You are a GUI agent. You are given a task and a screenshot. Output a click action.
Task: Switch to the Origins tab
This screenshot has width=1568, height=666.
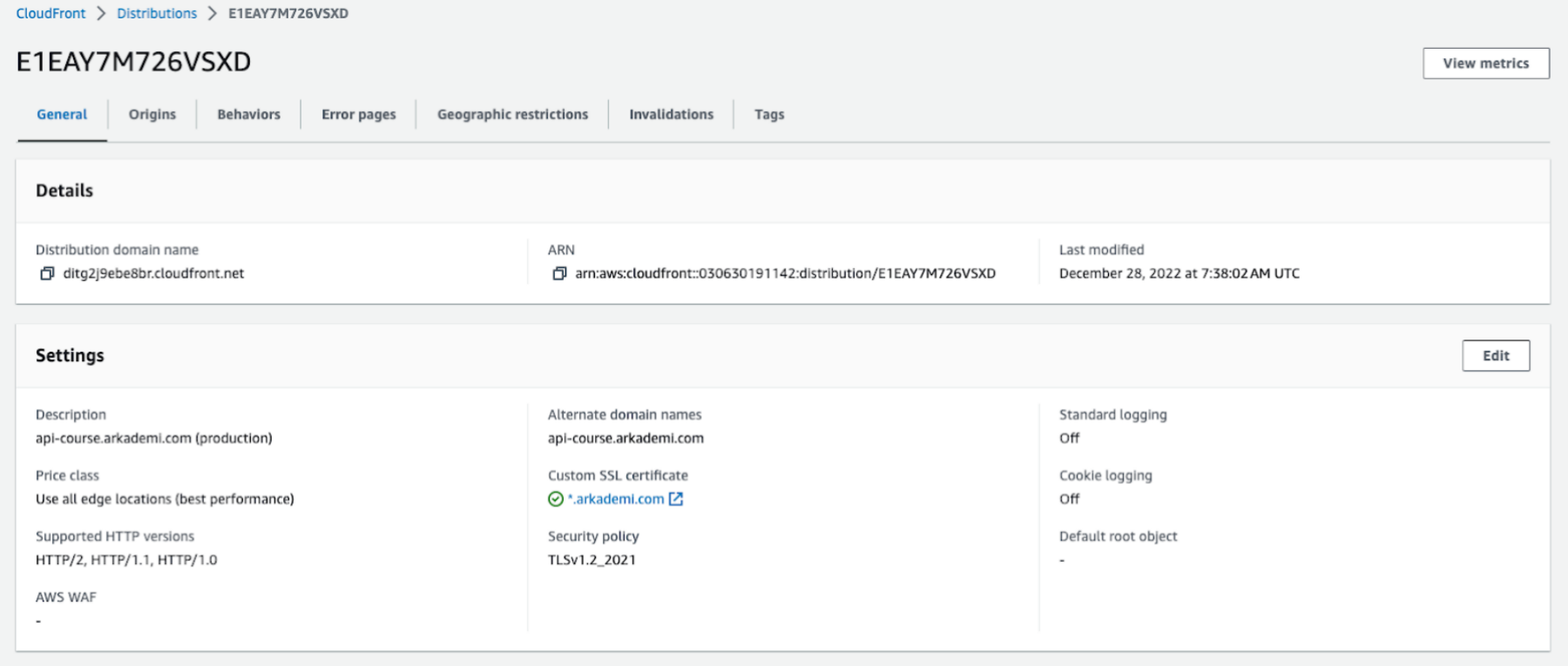pyautogui.click(x=152, y=114)
